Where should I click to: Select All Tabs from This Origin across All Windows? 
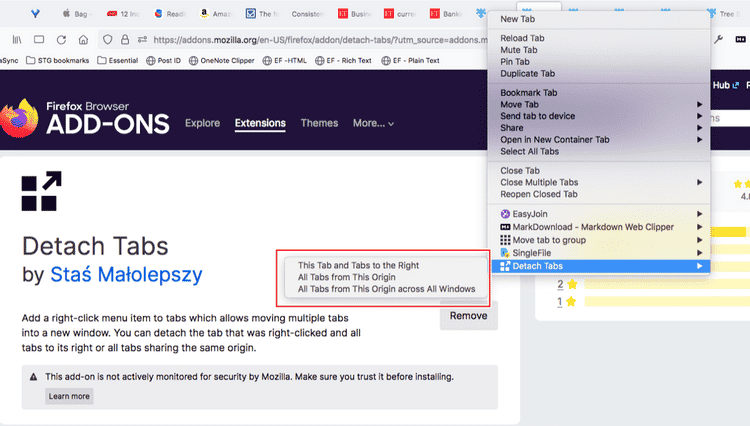coord(386,289)
